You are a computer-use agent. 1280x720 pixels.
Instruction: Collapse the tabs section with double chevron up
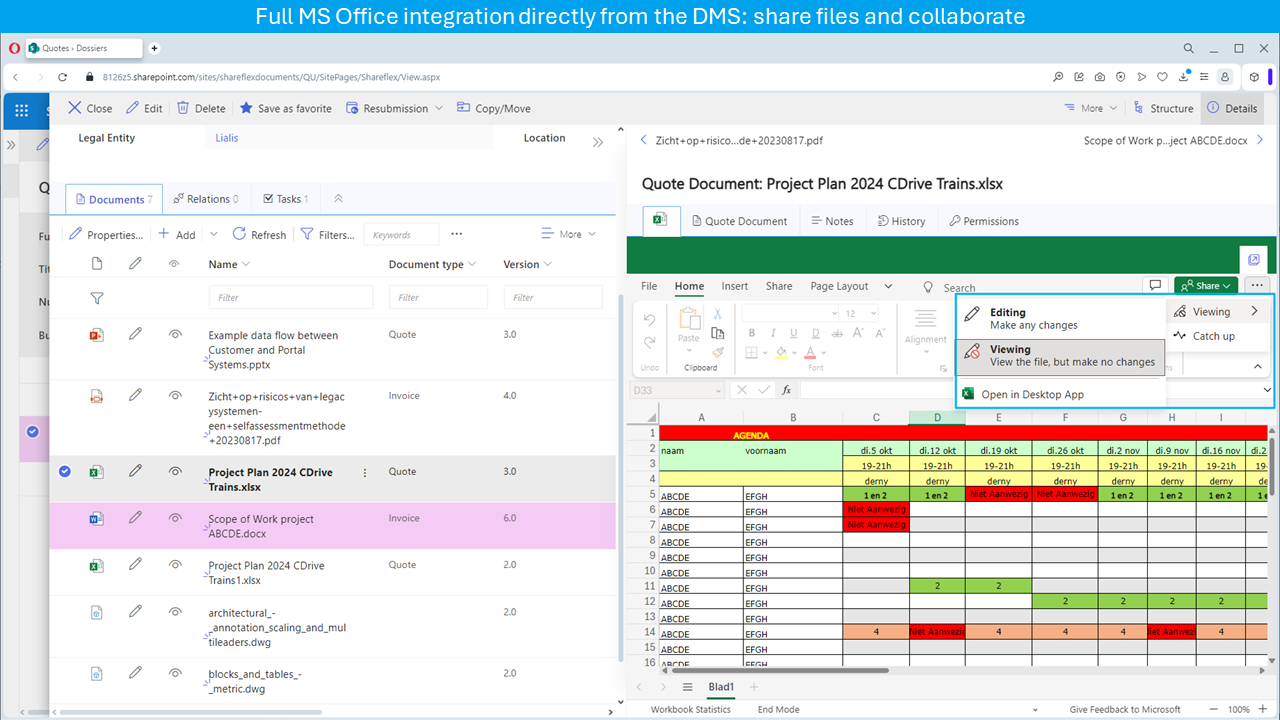338,199
